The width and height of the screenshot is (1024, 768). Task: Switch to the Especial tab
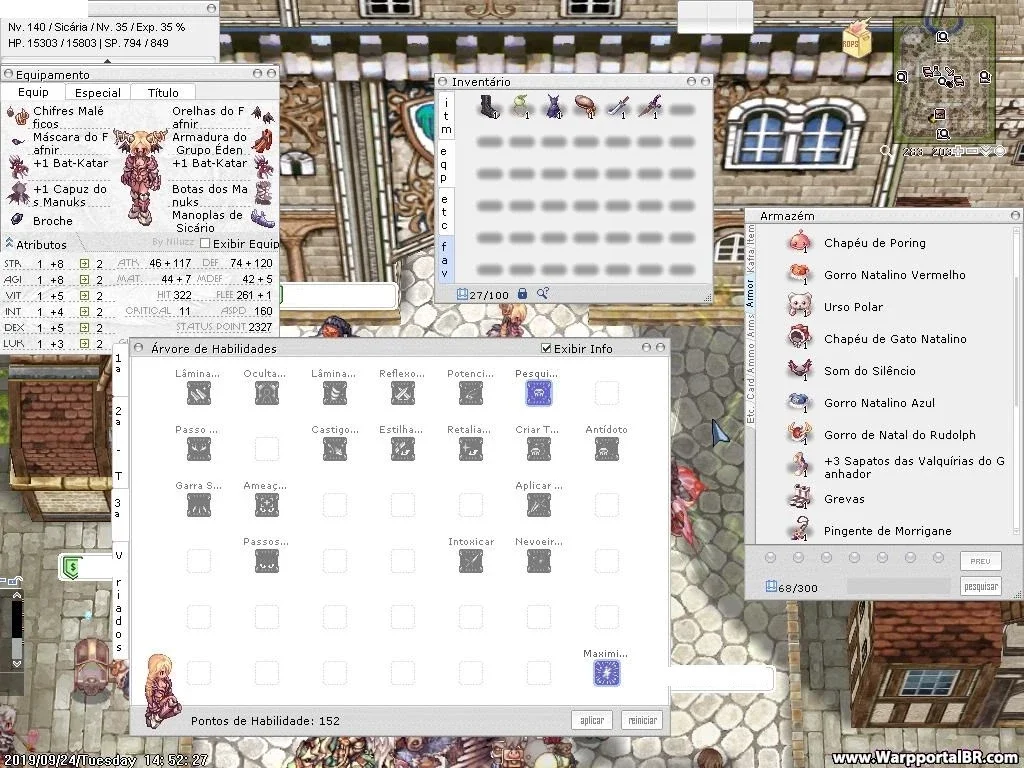97,93
